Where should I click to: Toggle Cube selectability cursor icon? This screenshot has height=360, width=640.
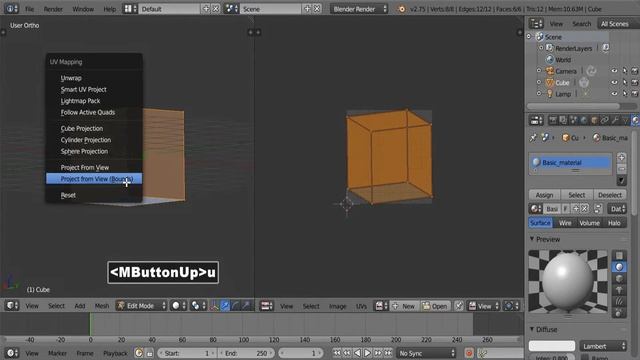(624, 82)
